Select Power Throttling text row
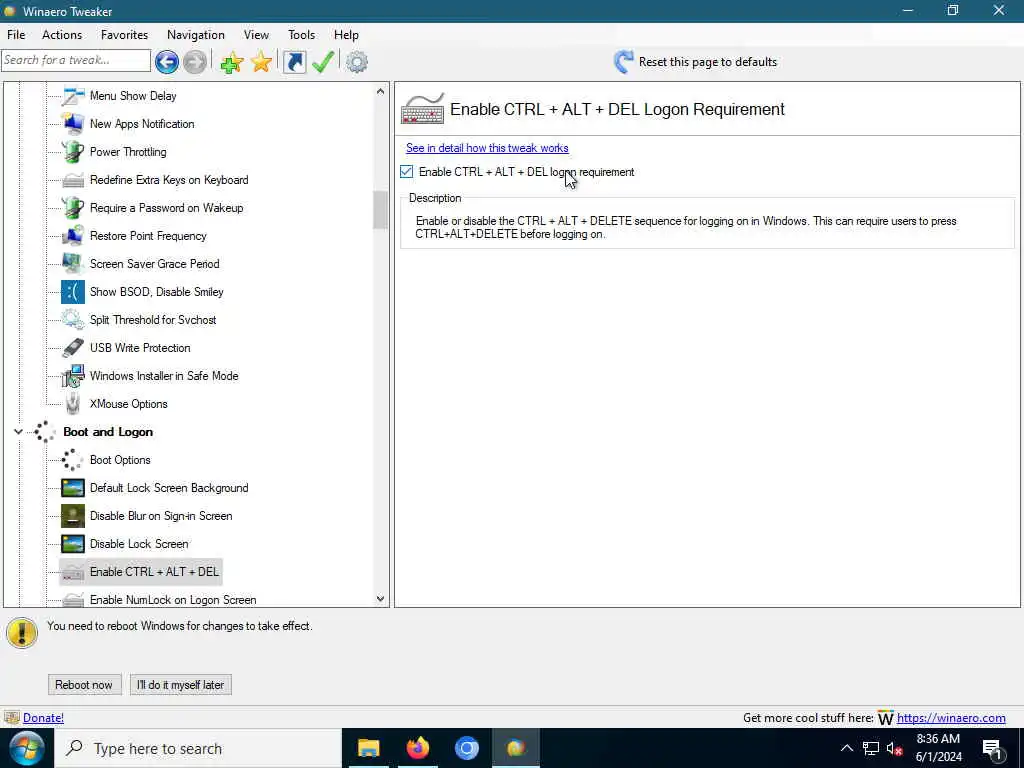1024x768 pixels. point(128,152)
